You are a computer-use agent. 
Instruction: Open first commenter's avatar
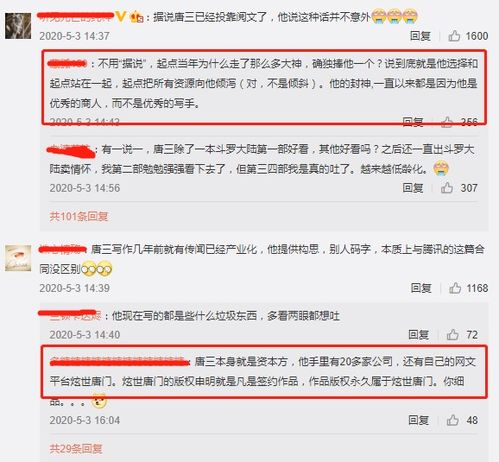coord(18,26)
